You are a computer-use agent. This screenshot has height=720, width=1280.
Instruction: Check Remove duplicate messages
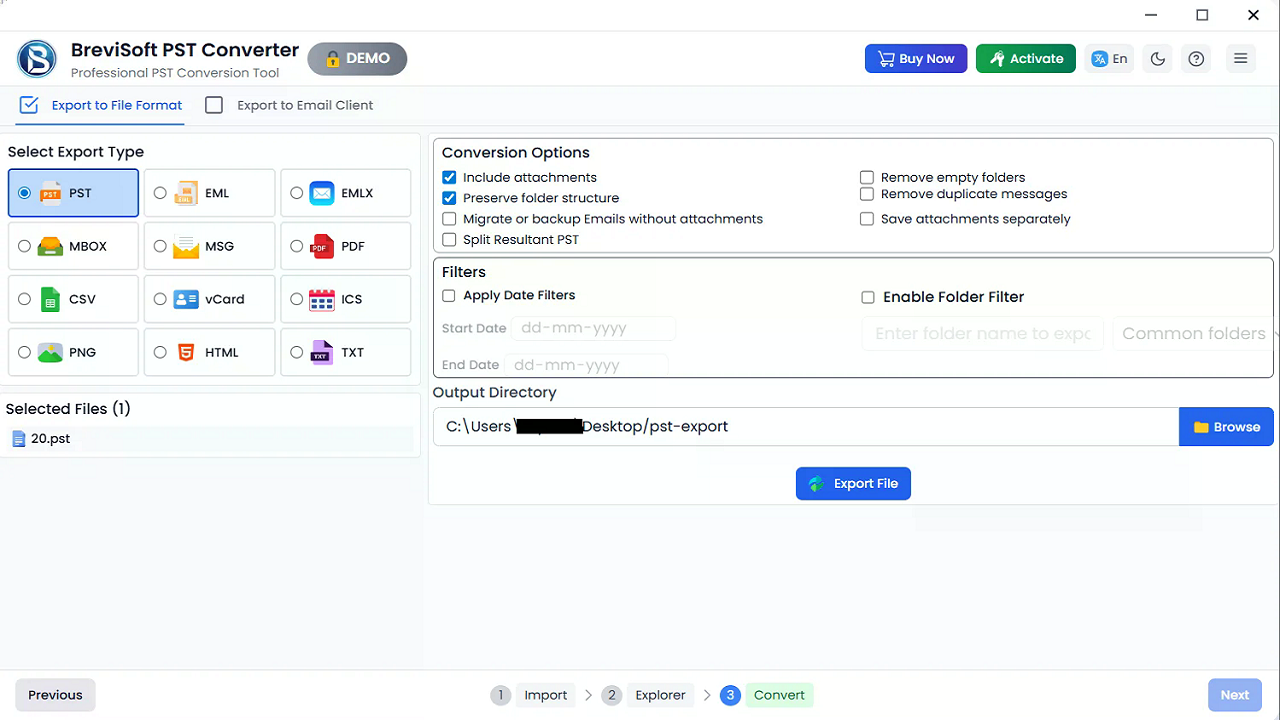coord(867,194)
